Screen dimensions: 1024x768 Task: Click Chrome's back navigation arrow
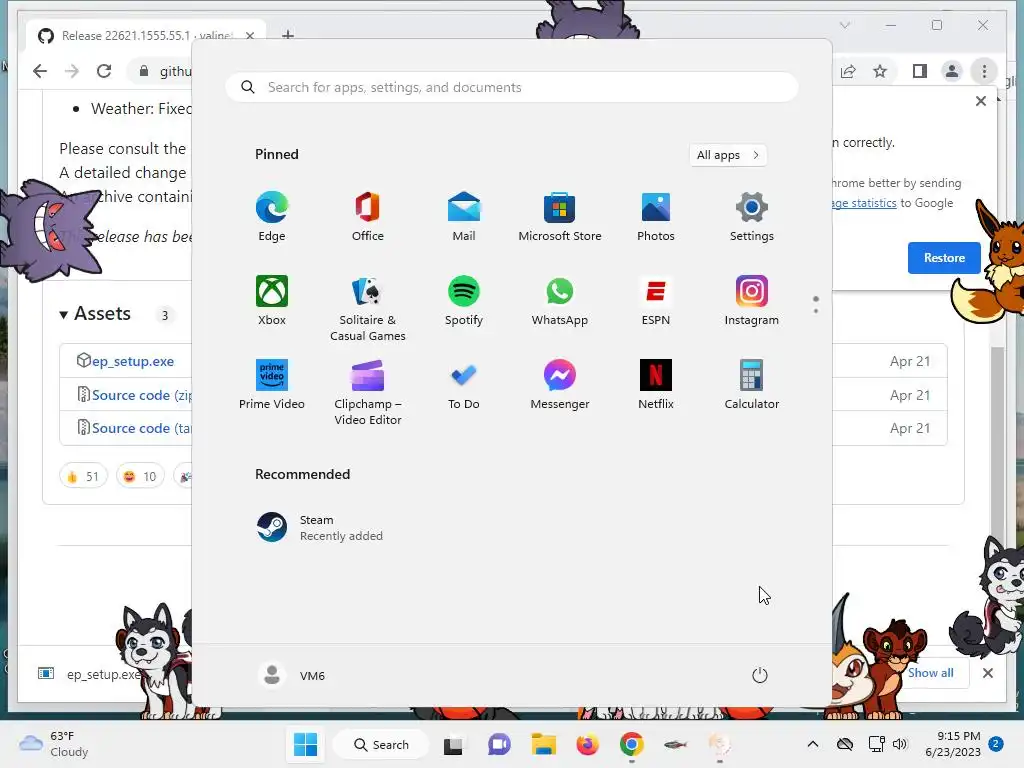(x=40, y=71)
